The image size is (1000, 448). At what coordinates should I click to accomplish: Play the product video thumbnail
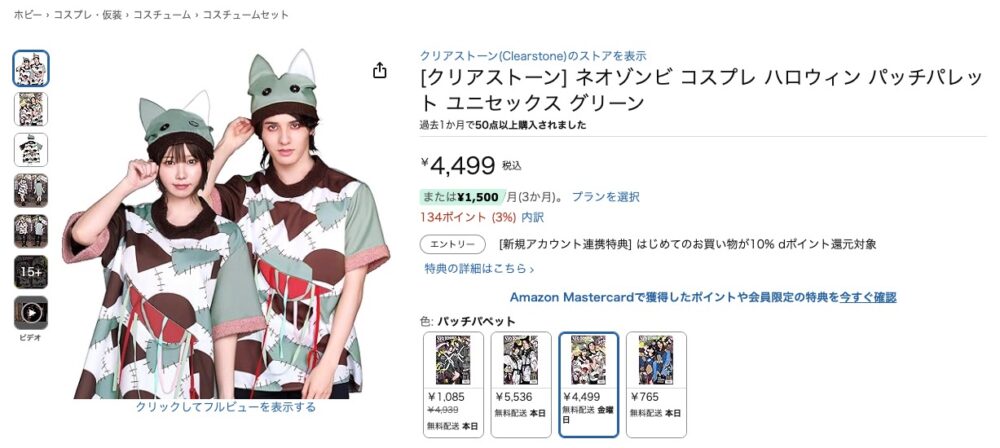(x=31, y=313)
